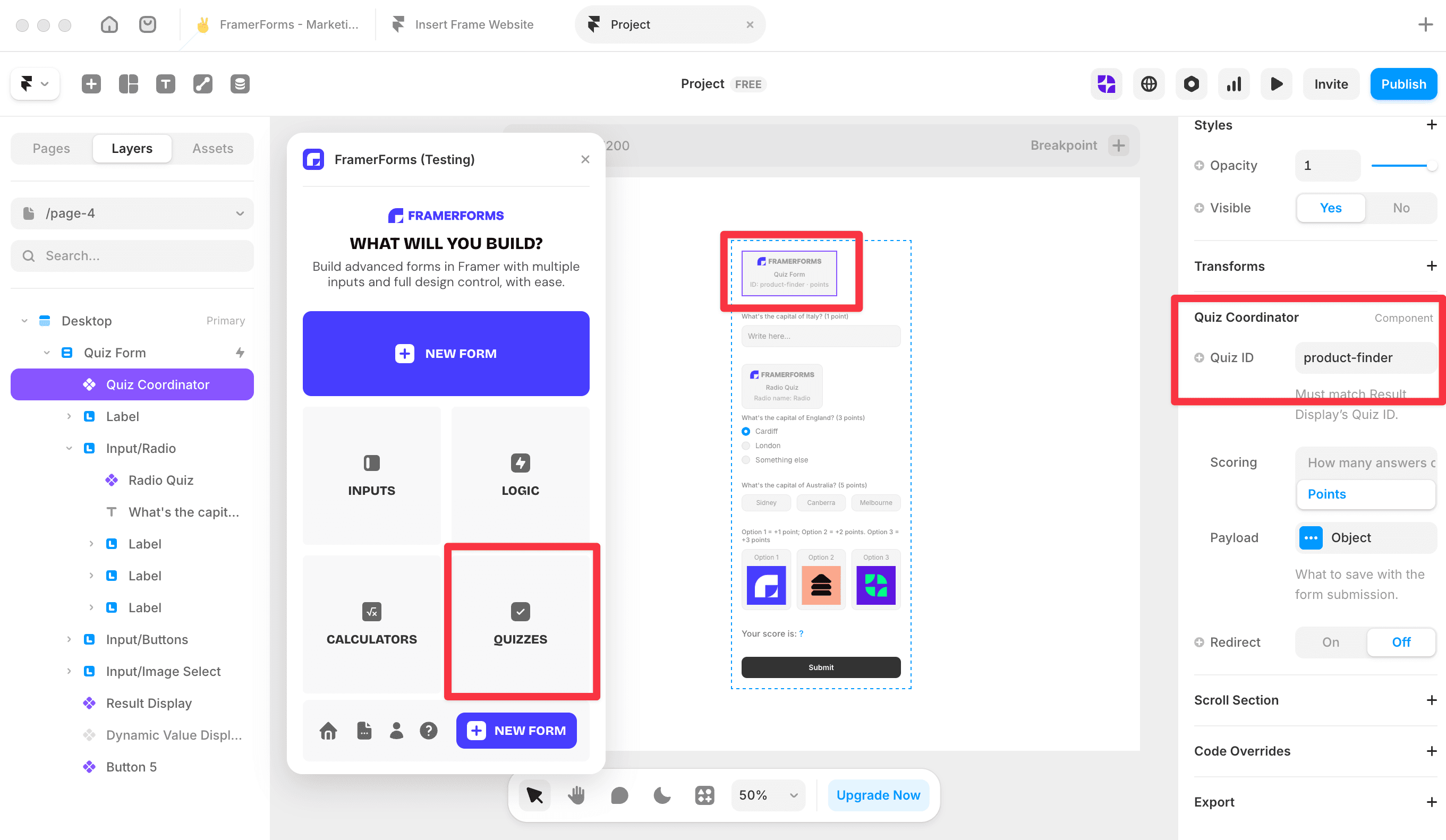
Task: Select the Cardiff radio option on canvas
Action: [x=746, y=431]
